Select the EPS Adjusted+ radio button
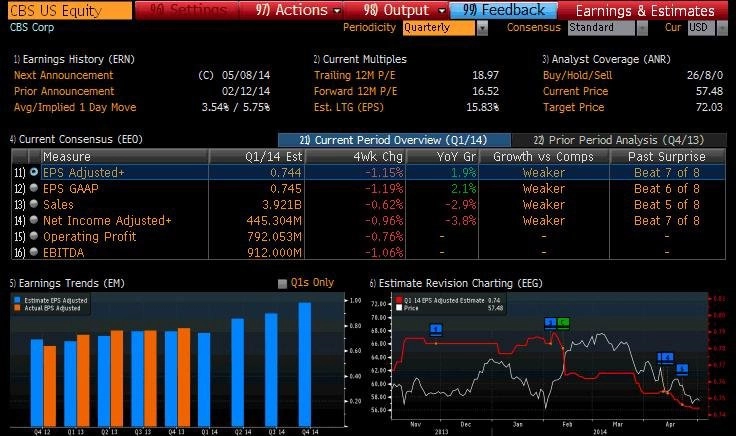 (x=34, y=172)
